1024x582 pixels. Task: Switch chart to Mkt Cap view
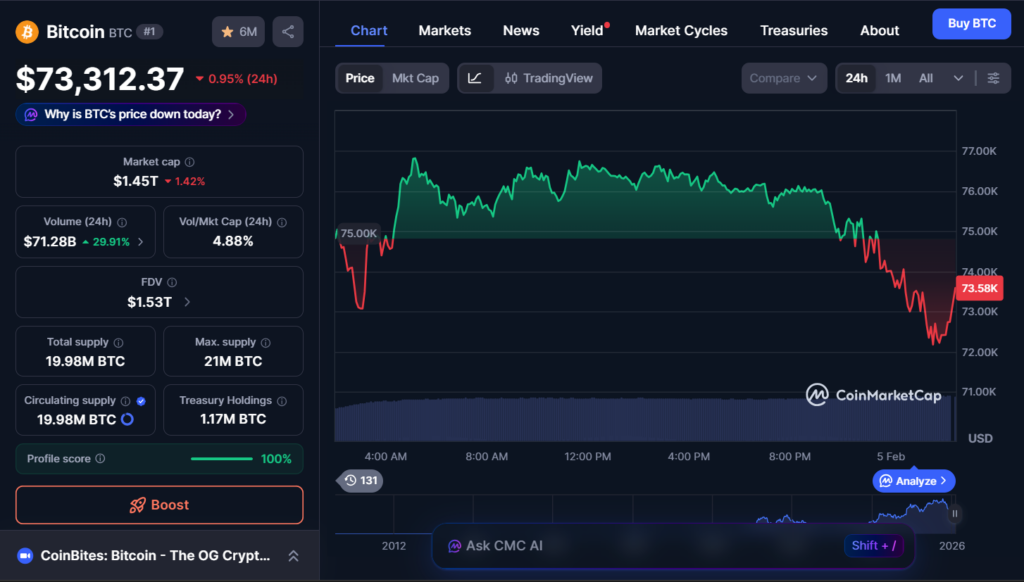coord(415,78)
